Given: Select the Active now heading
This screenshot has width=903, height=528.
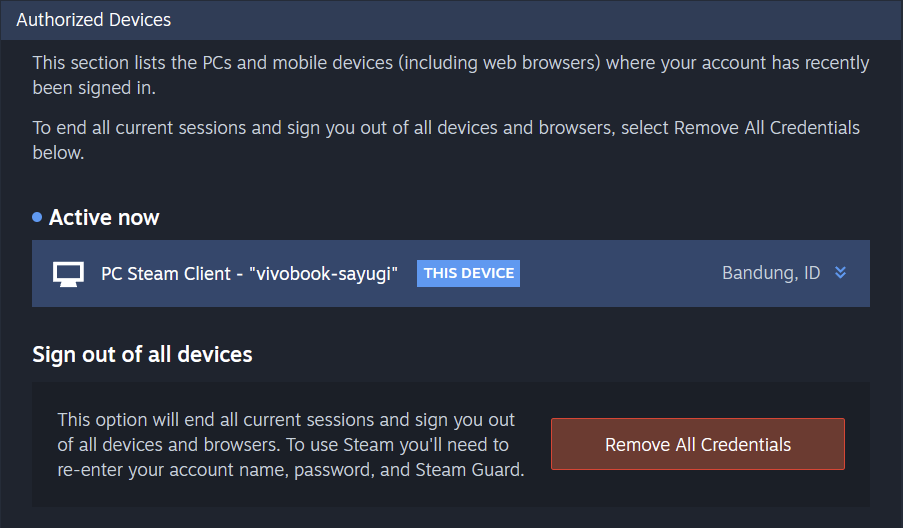Looking at the screenshot, I should (x=104, y=218).
